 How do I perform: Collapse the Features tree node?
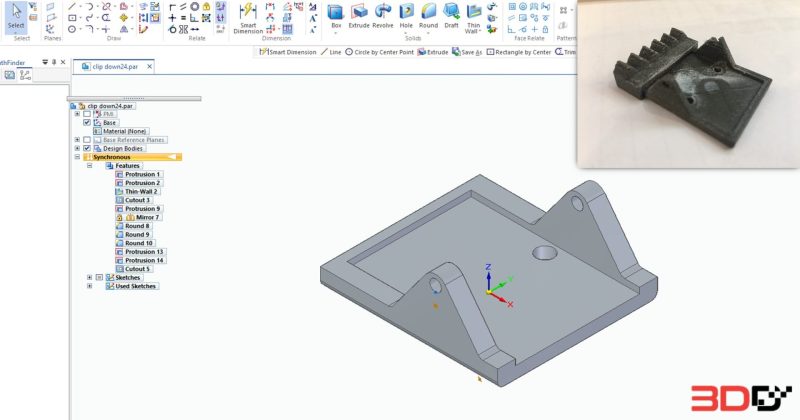[89, 166]
